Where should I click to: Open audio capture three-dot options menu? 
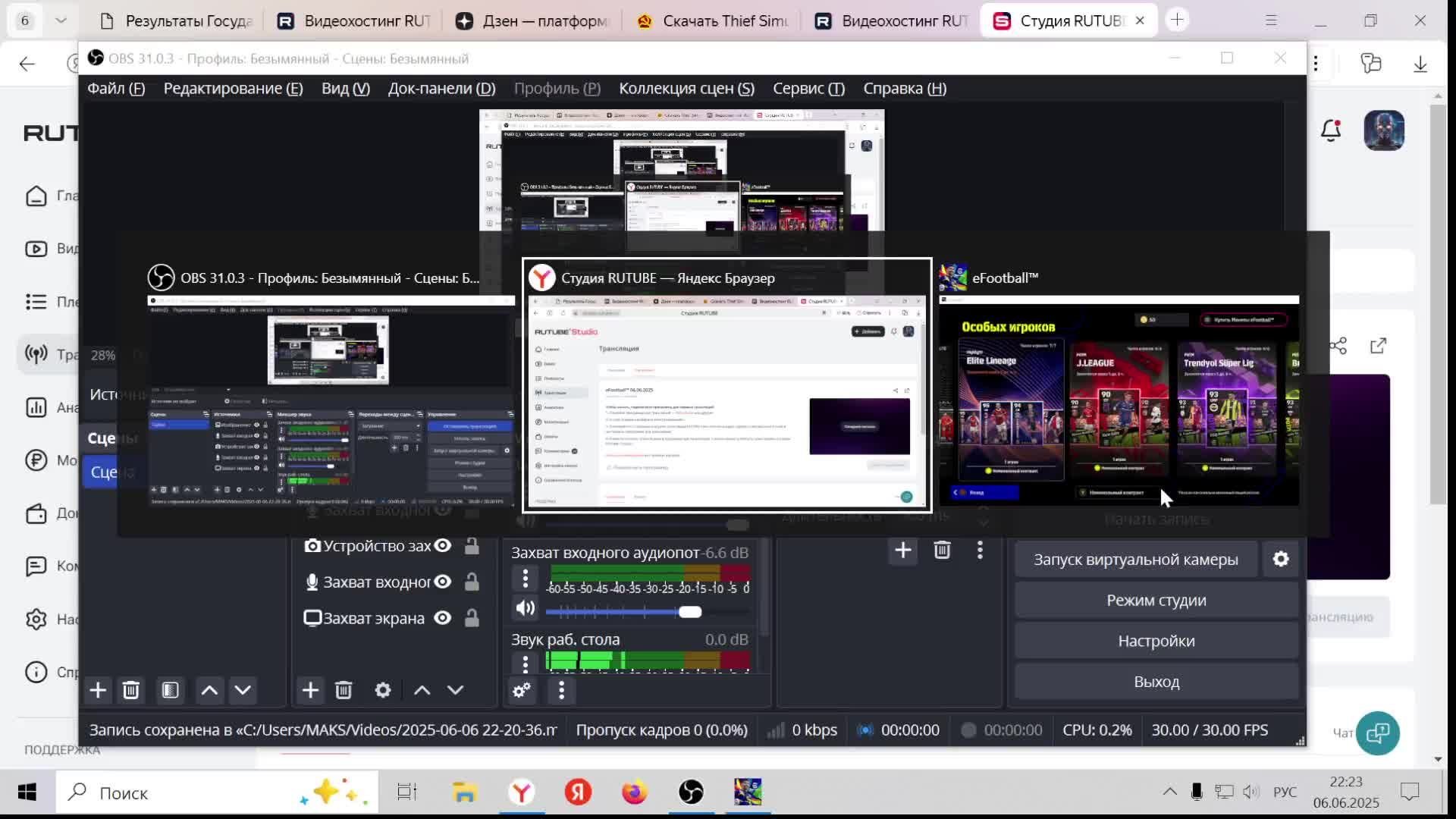[525, 579]
